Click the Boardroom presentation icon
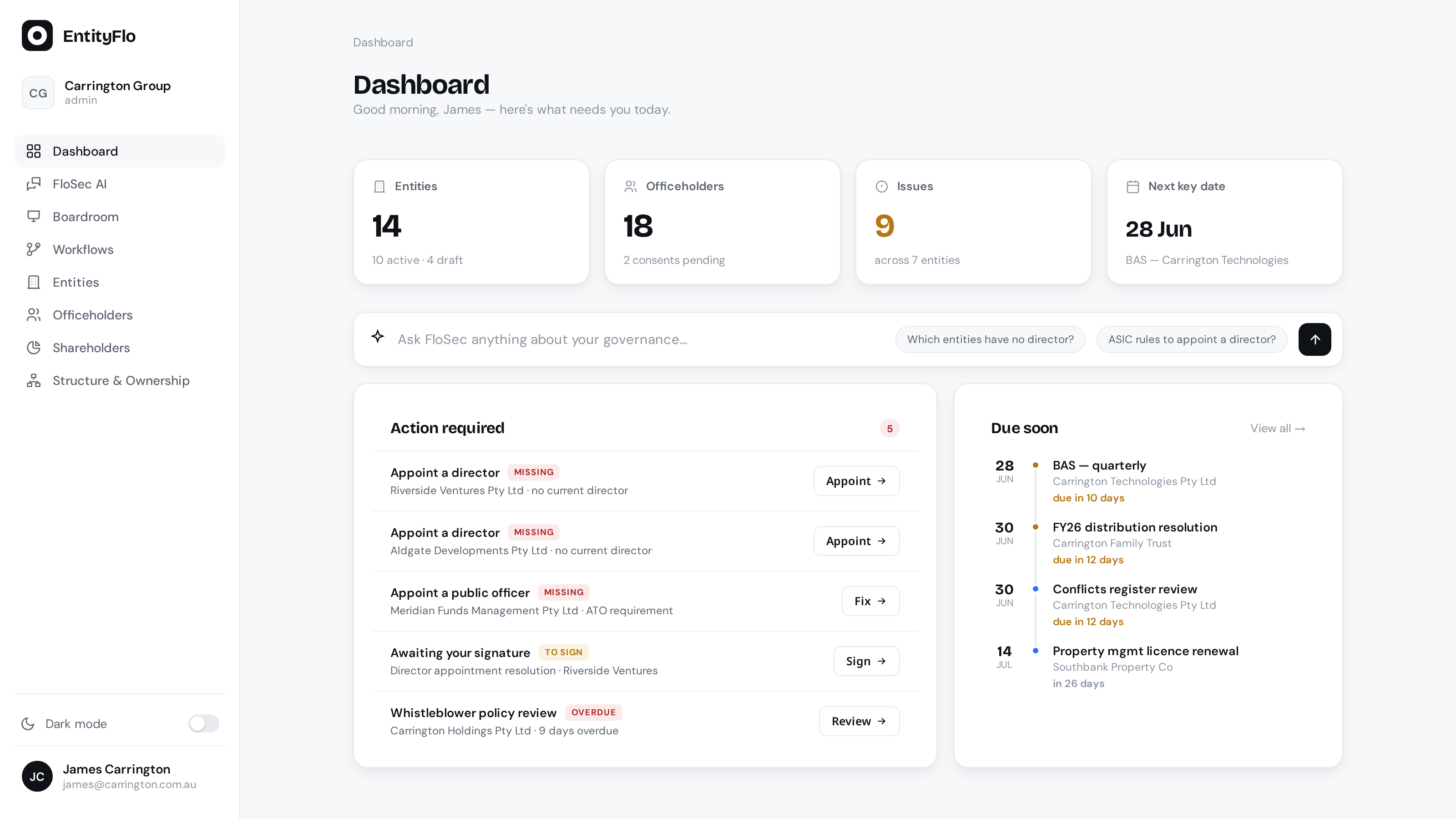The width and height of the screenshot is (1456, 819). [34, 217]
